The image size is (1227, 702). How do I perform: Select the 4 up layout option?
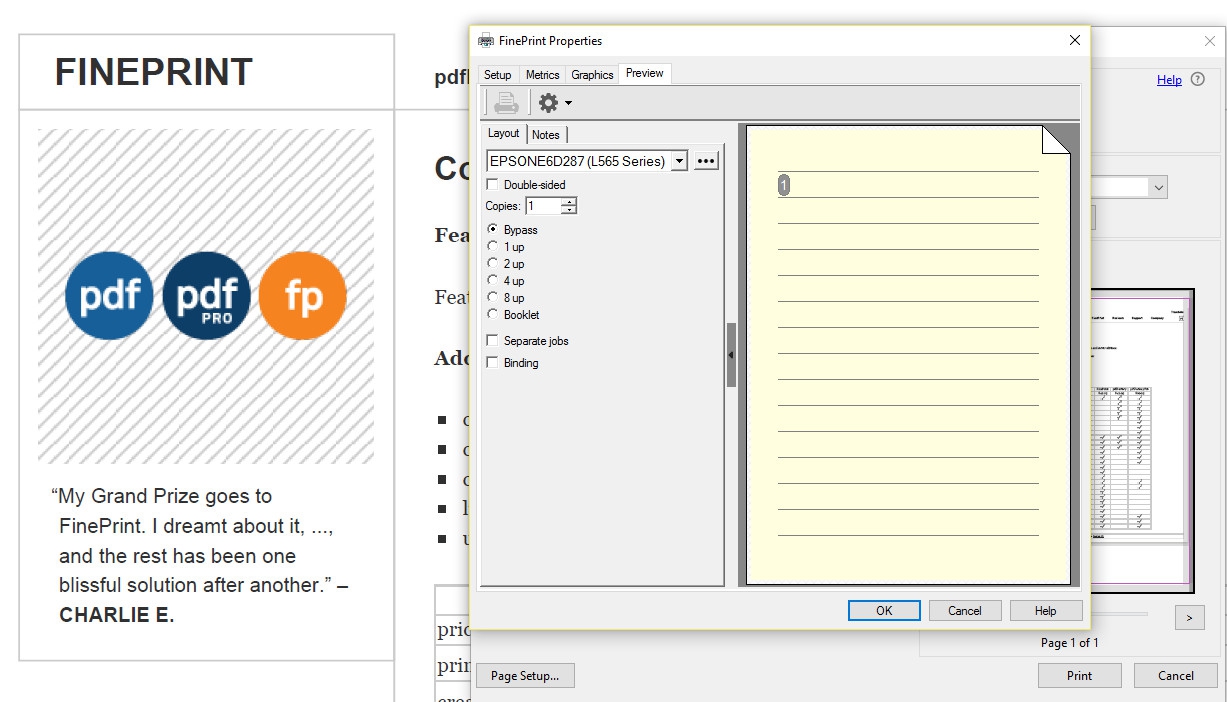coord(492,280)
